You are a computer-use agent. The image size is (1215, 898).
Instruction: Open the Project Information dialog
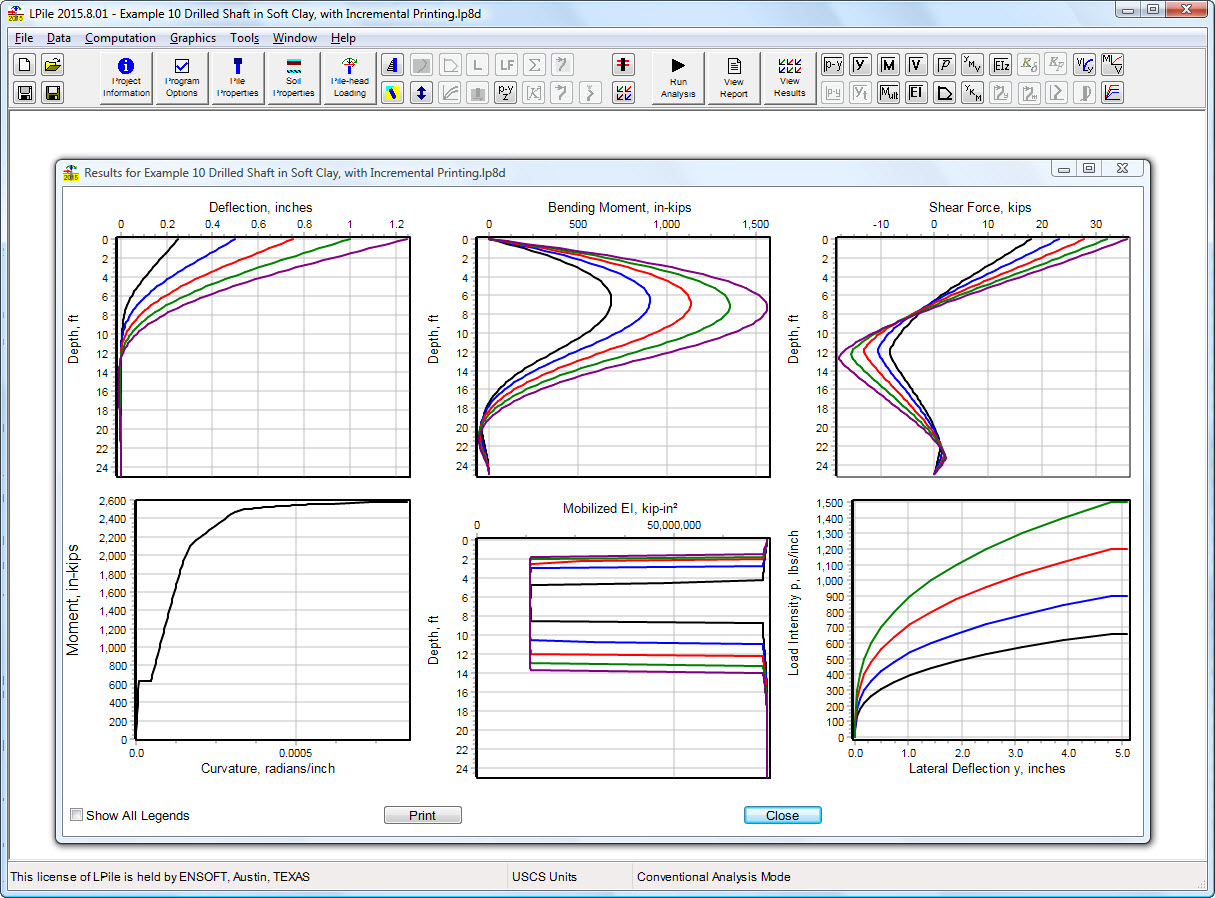[x=126, y=78]
